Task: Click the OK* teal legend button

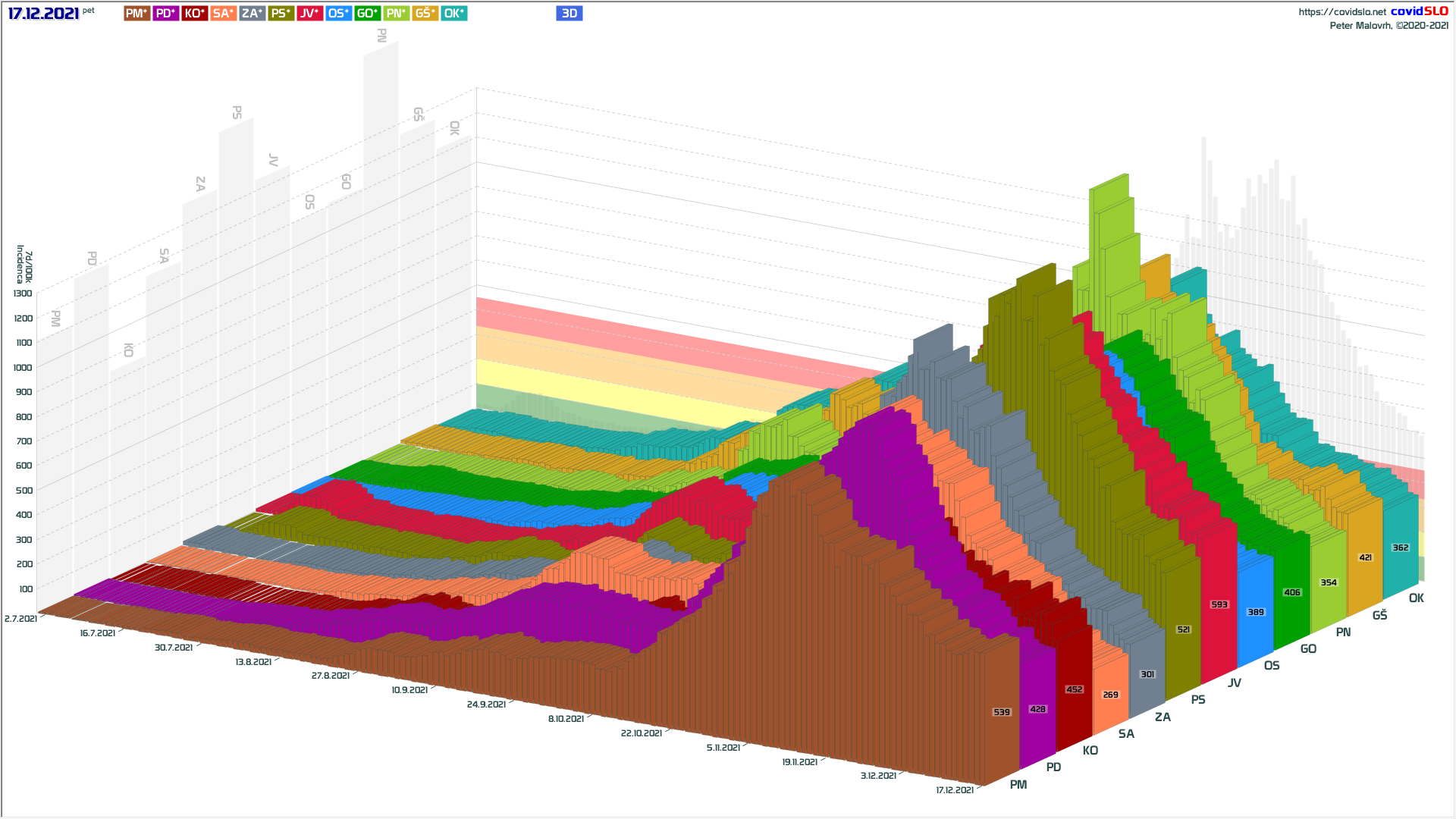Action: [x=453, y=14]
